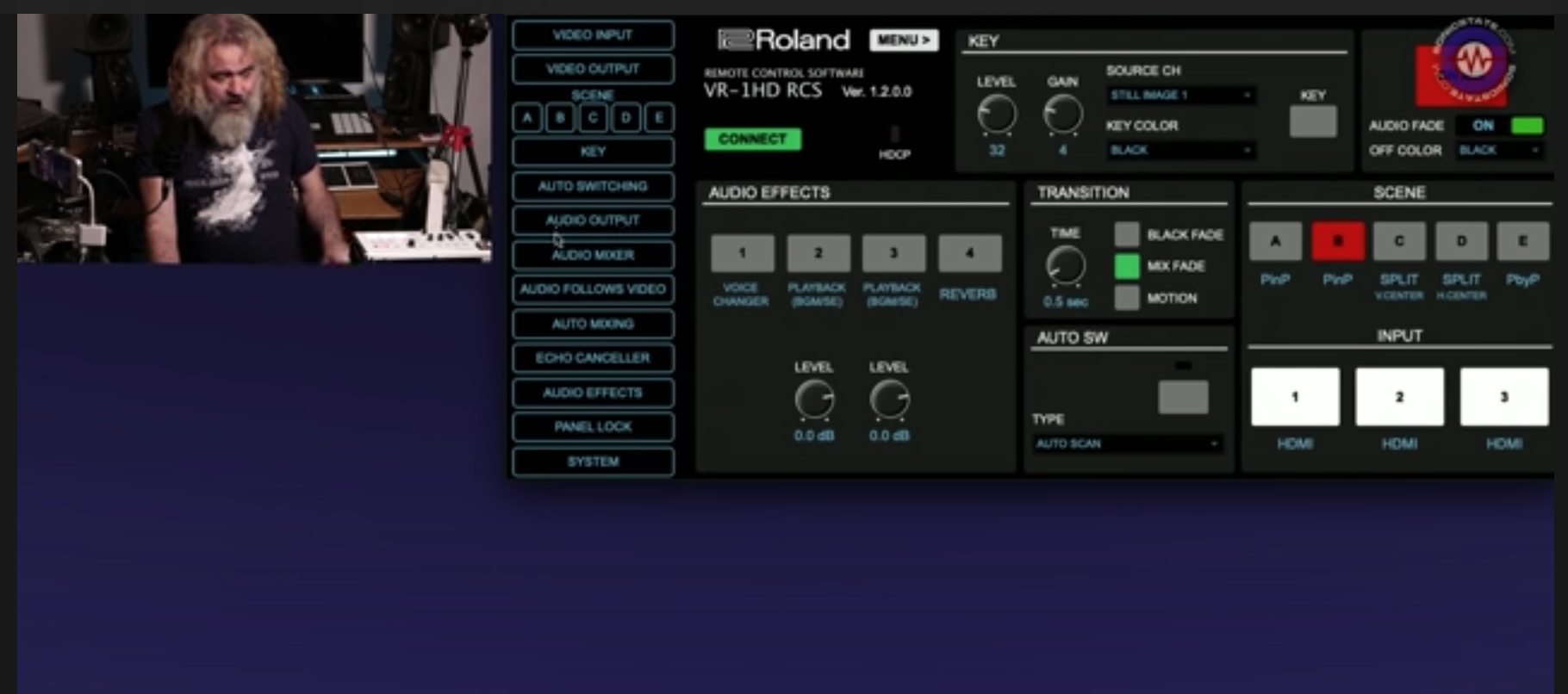Screen dimensions: 1568x694
Task: Open the VIDEO OUTPUT menu
Action: (x=593, y=69)
